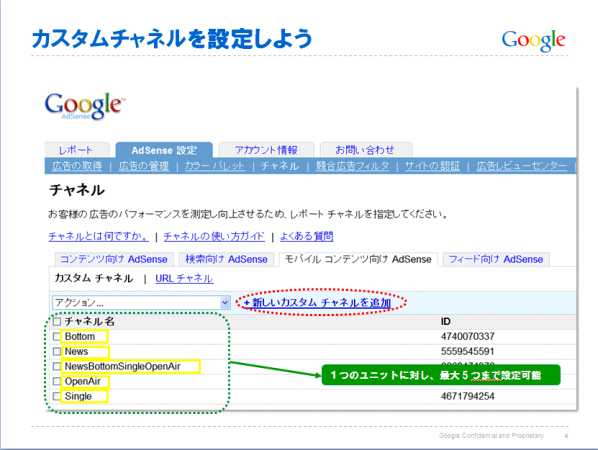598x450 pixels.
Task: Click ID value 4740070337
Action: [468, 336]
